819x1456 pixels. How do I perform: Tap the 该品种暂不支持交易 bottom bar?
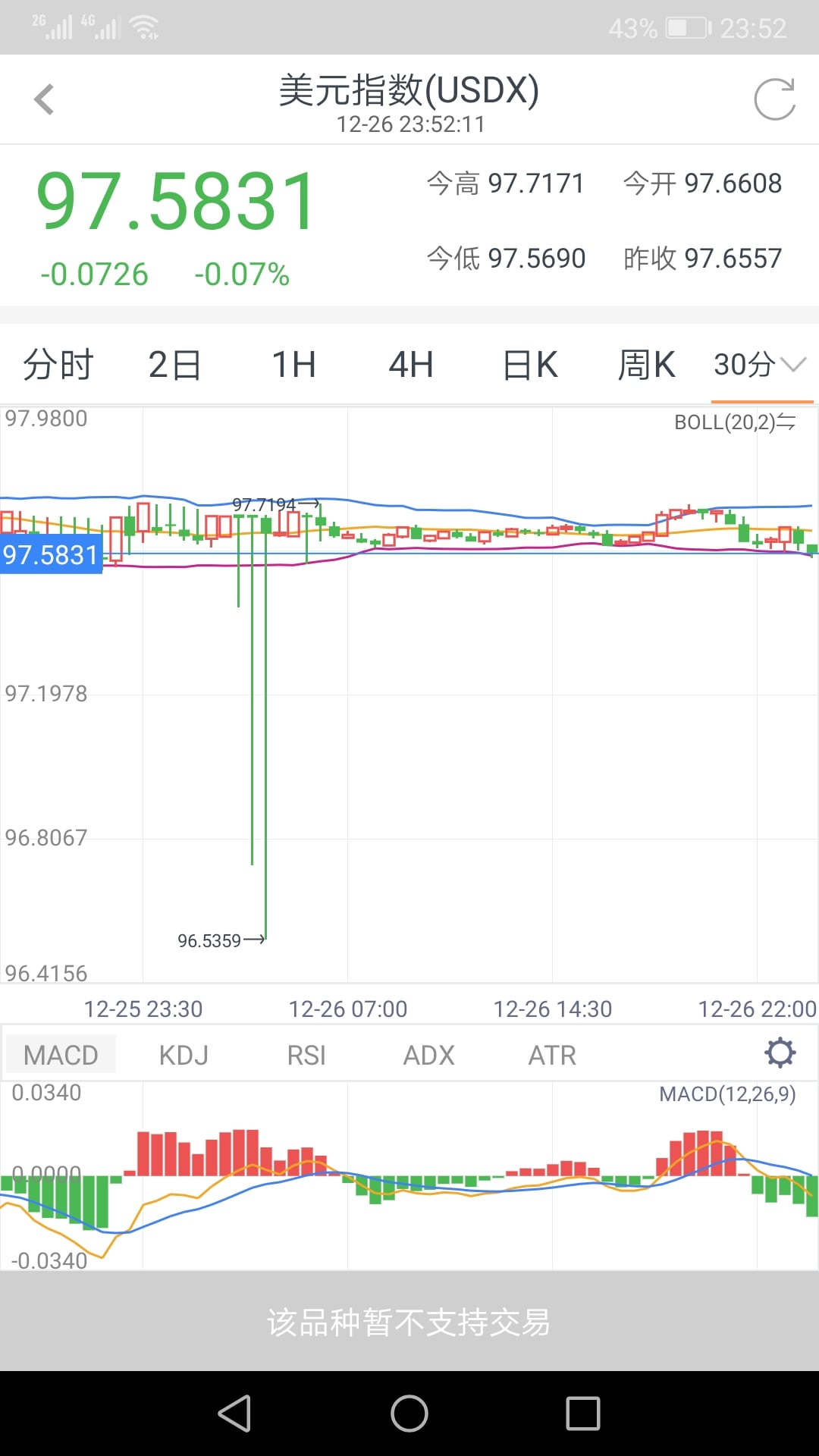[x=409, y=1321]
